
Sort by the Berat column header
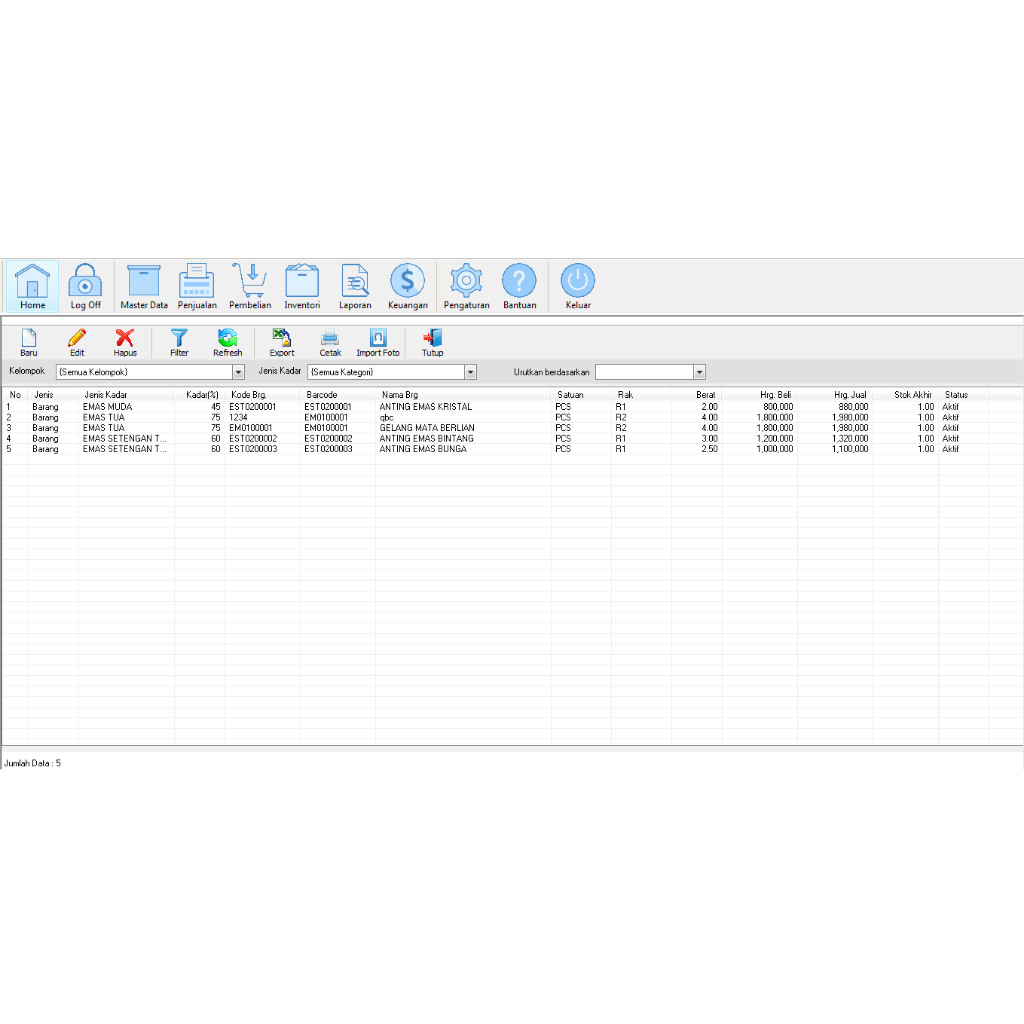click(696, 394)
